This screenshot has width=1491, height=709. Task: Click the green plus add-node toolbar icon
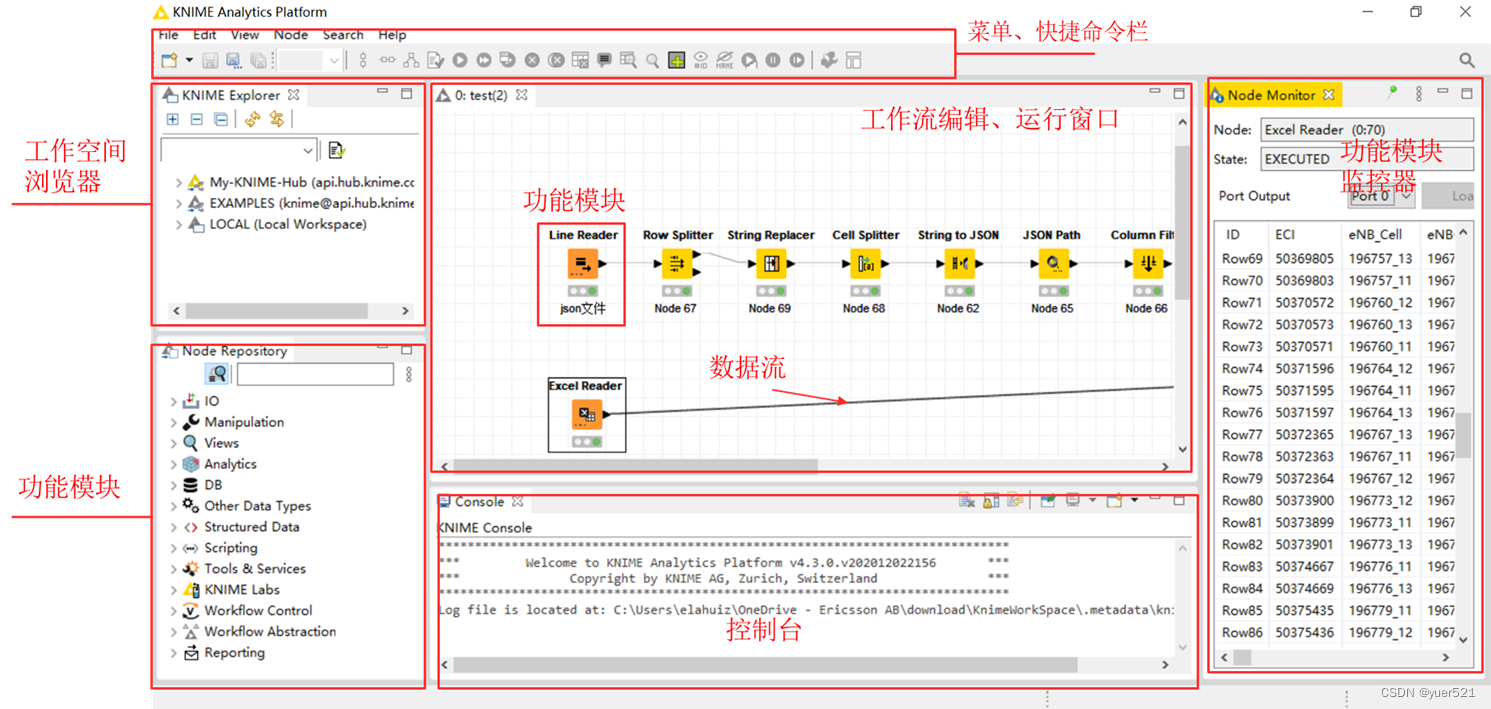(x=677, y=60)
